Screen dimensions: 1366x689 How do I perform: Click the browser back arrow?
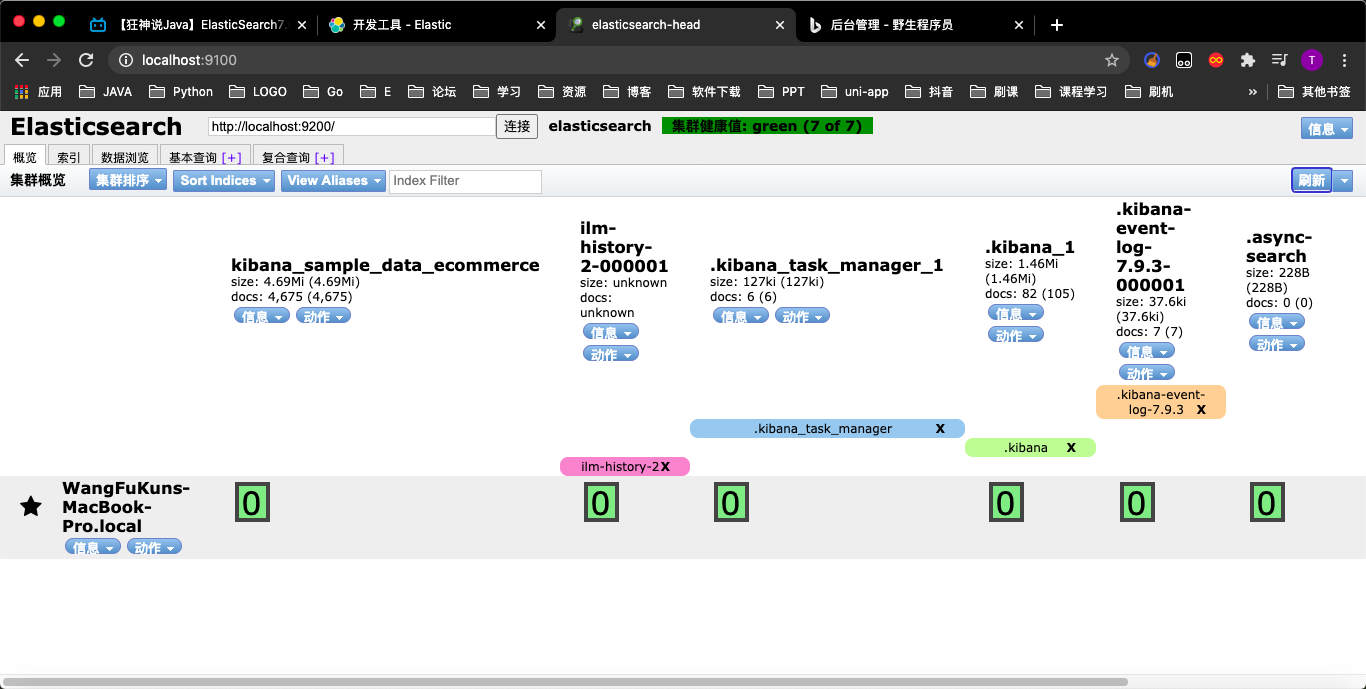(22, 60)
